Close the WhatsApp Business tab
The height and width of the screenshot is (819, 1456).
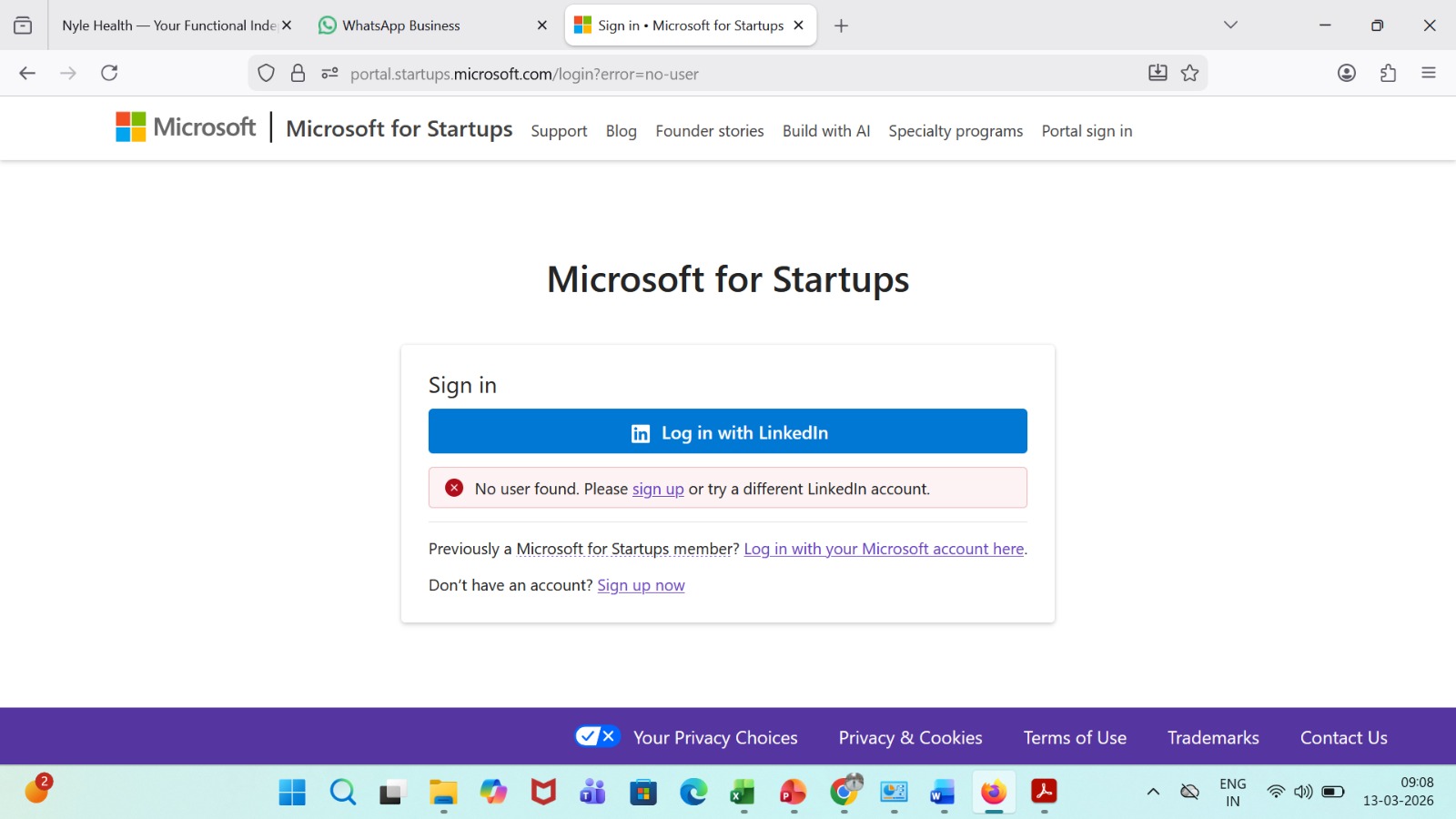point(542,25)
